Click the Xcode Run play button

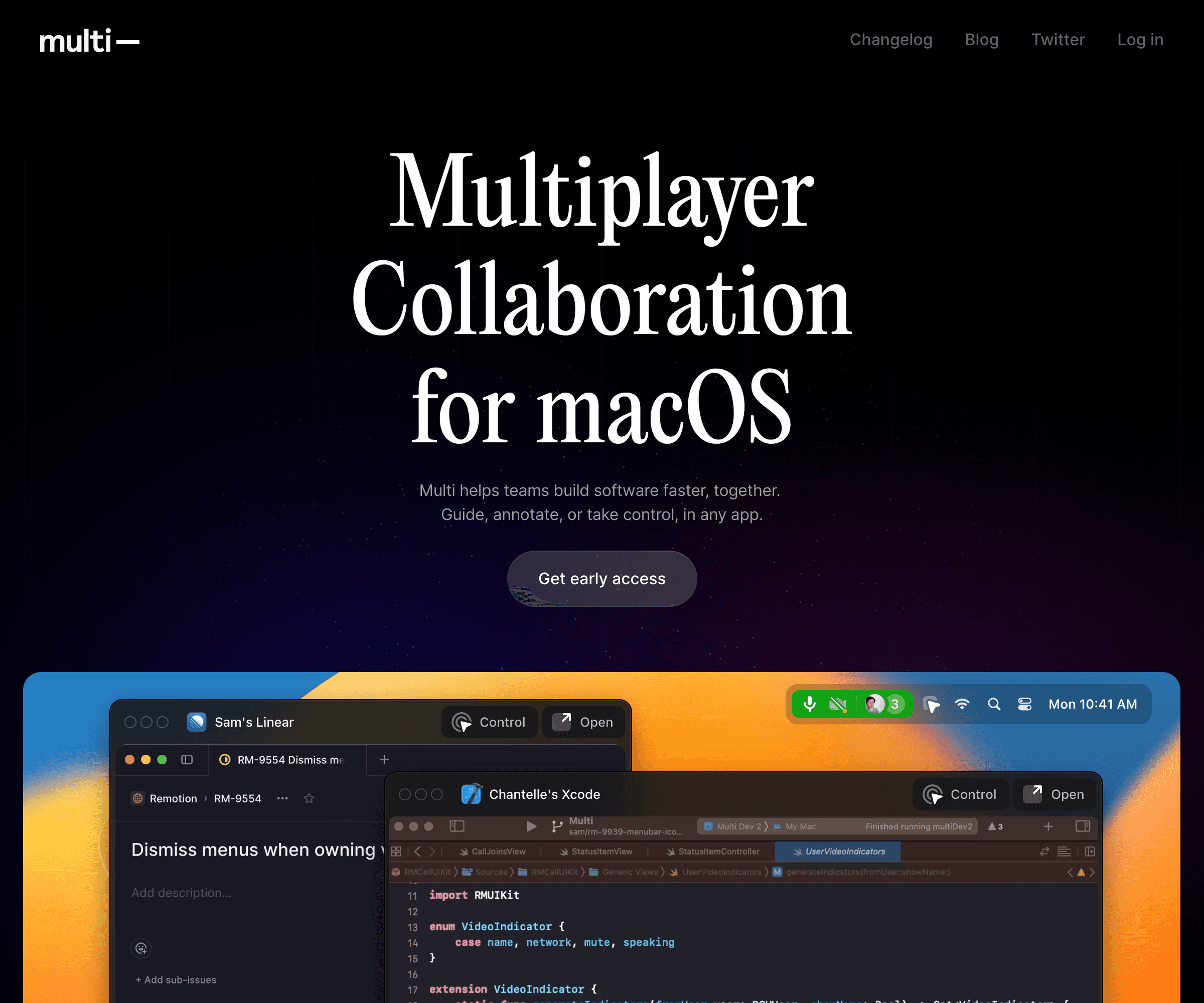pyautogui.click(x=531, y=826)
